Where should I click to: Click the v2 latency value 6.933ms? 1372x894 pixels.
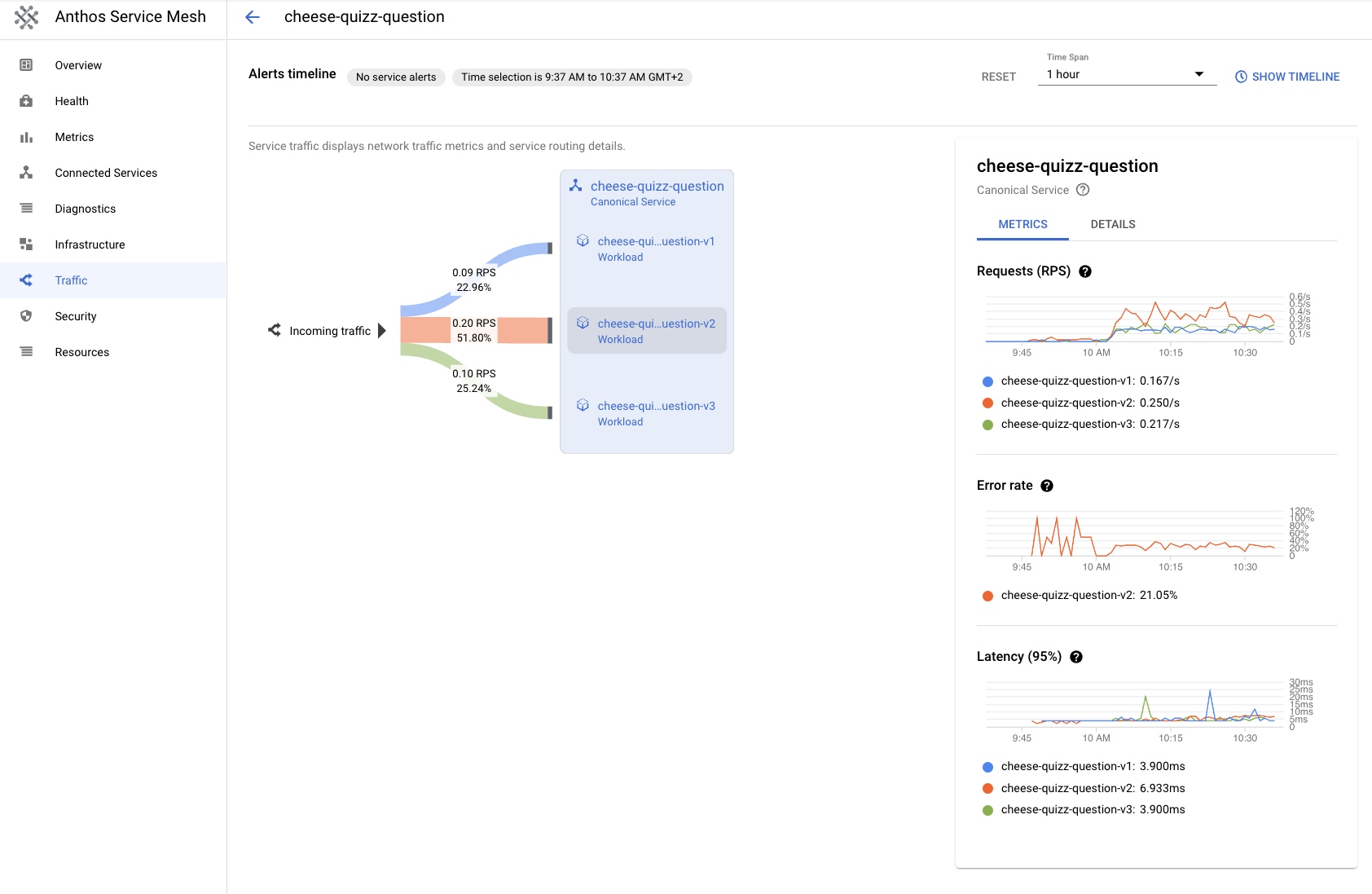[1163, 788]
